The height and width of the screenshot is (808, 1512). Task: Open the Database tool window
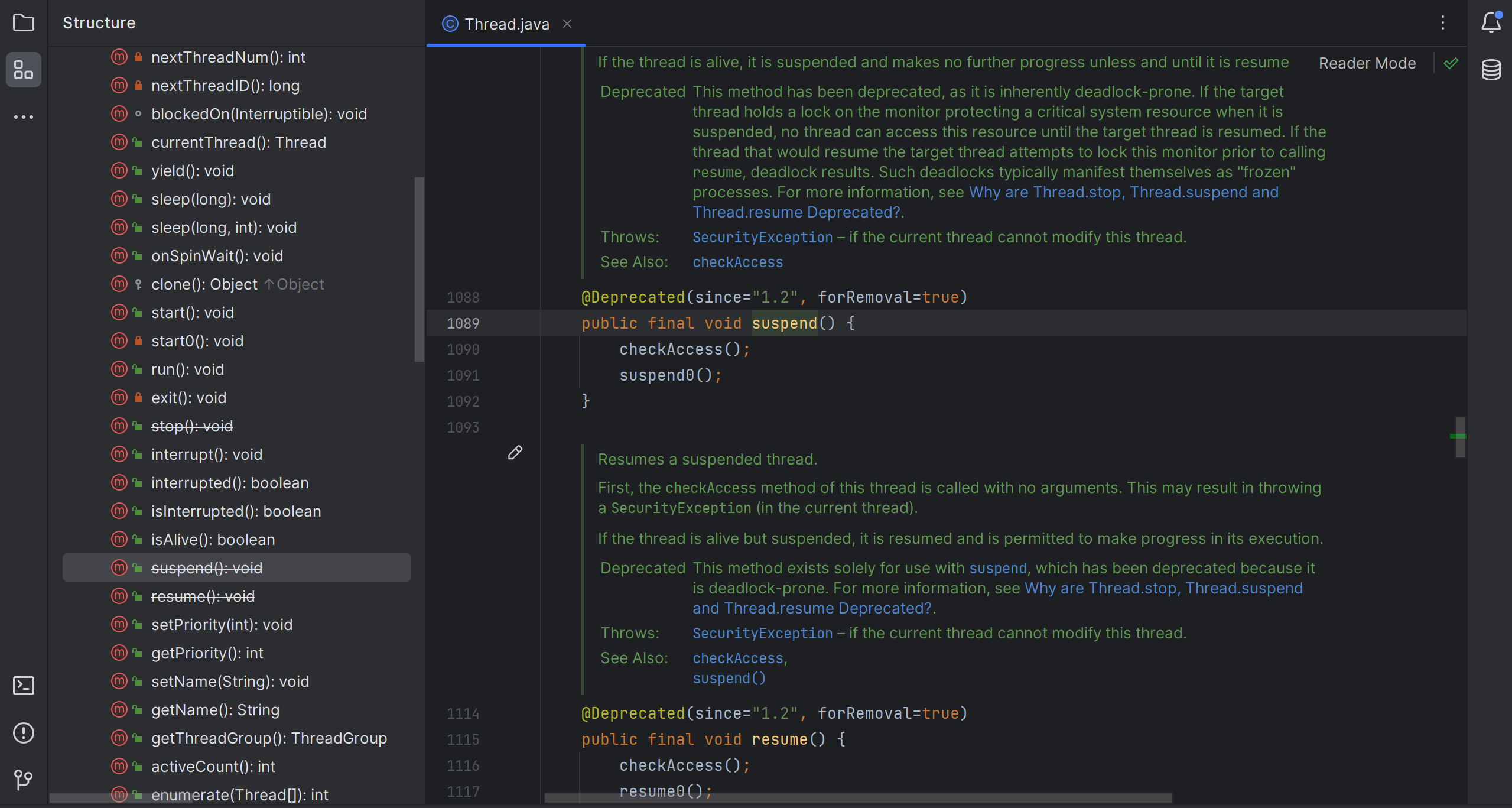(1490, 70)
